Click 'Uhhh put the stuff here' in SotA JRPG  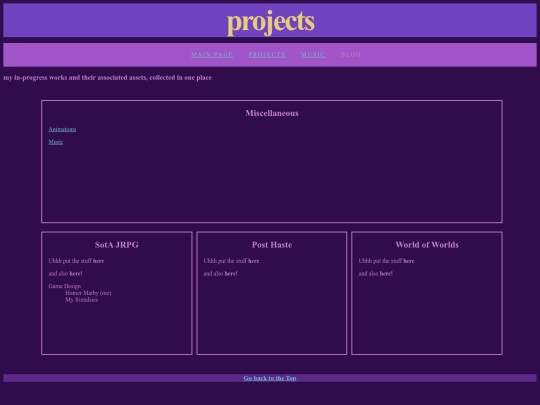pos(76,261)
